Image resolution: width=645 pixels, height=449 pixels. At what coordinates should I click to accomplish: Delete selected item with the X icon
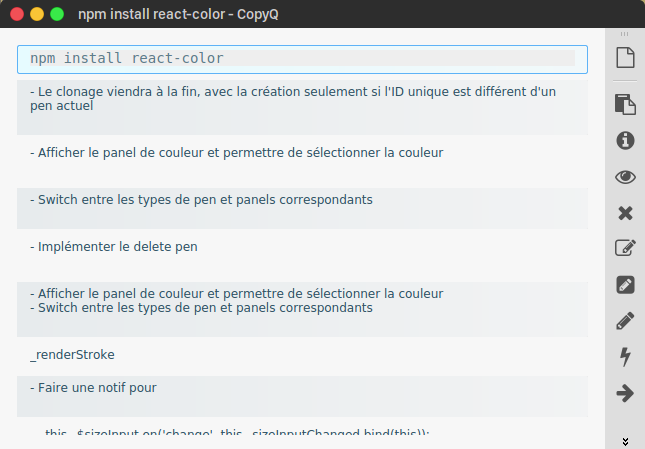tap(626, 213)
